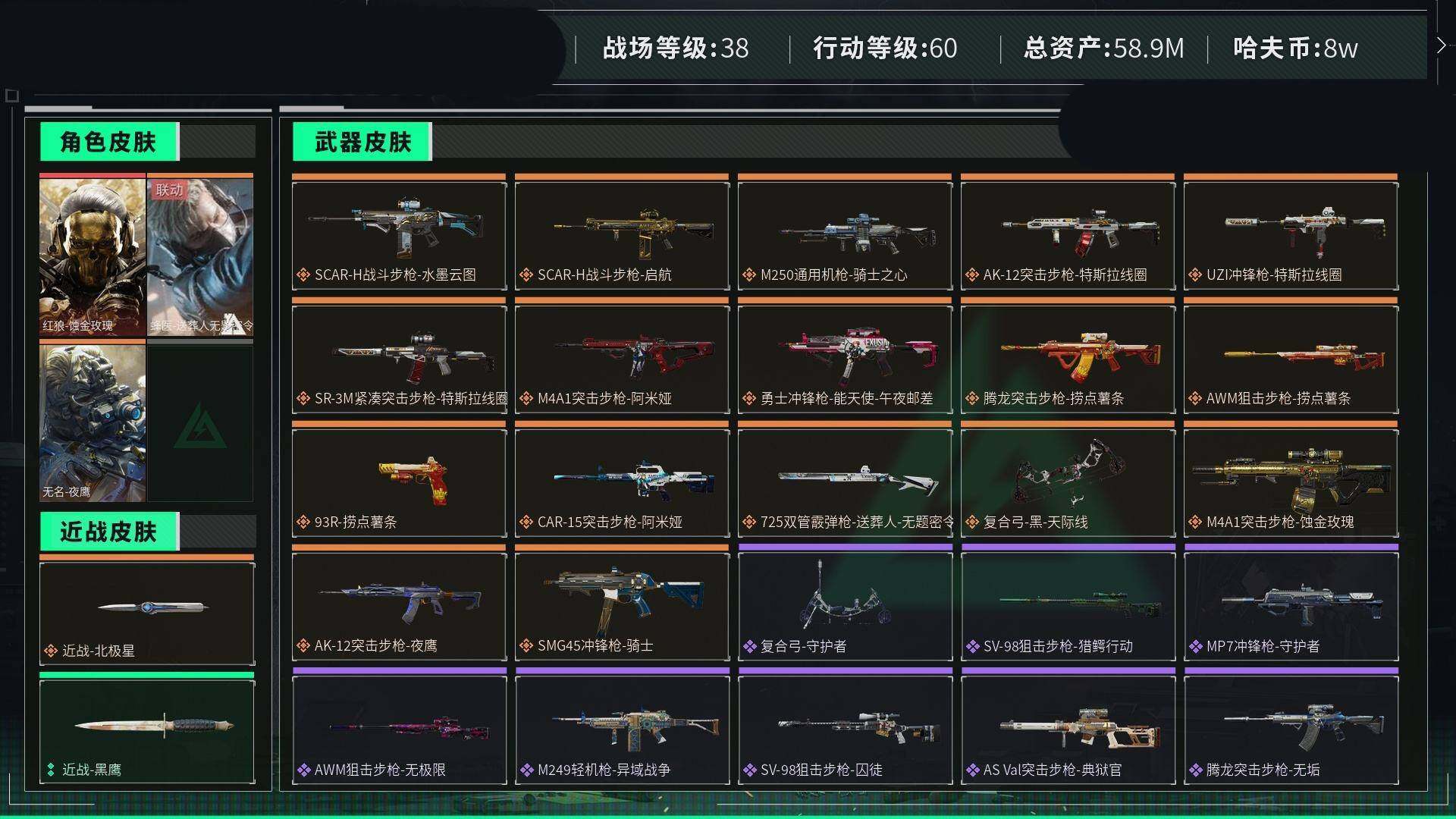Select the AWM狙击步枪-无极限 purple skin
The height and width of the screenshot is (819, 1456).
pos(399,730)
